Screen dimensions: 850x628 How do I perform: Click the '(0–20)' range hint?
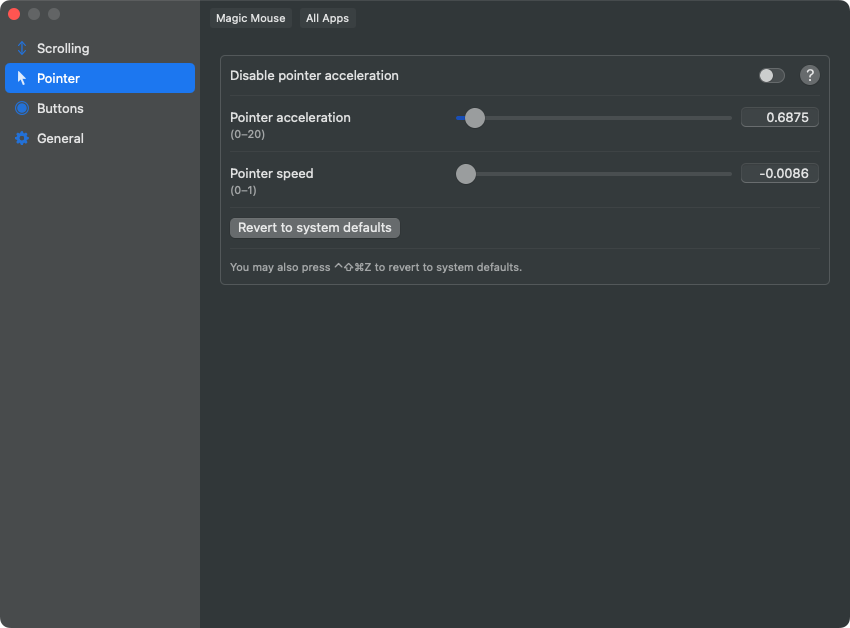click(248, 134)
